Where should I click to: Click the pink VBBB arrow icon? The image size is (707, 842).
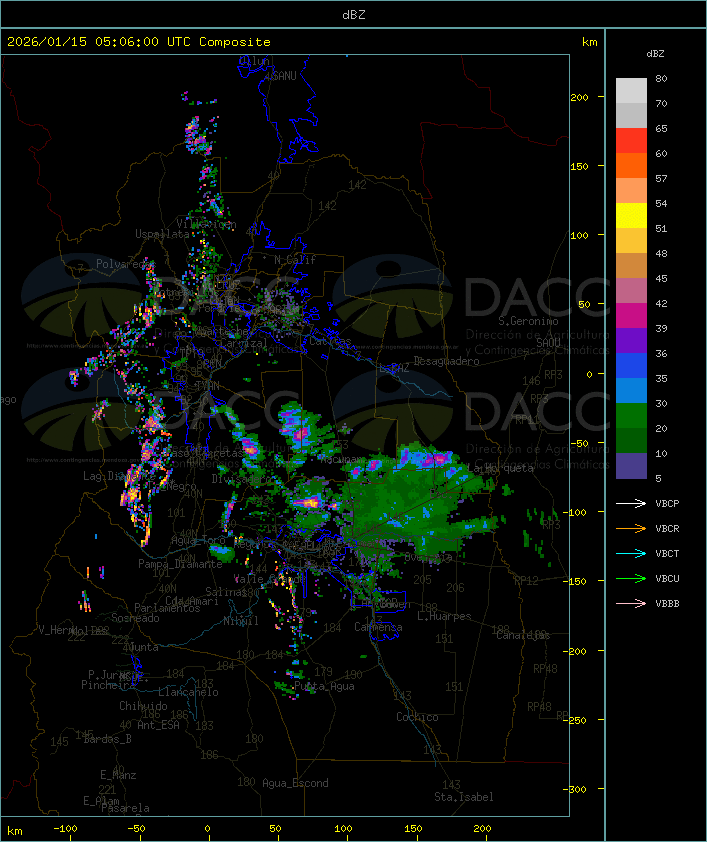(x=631, y=603)
